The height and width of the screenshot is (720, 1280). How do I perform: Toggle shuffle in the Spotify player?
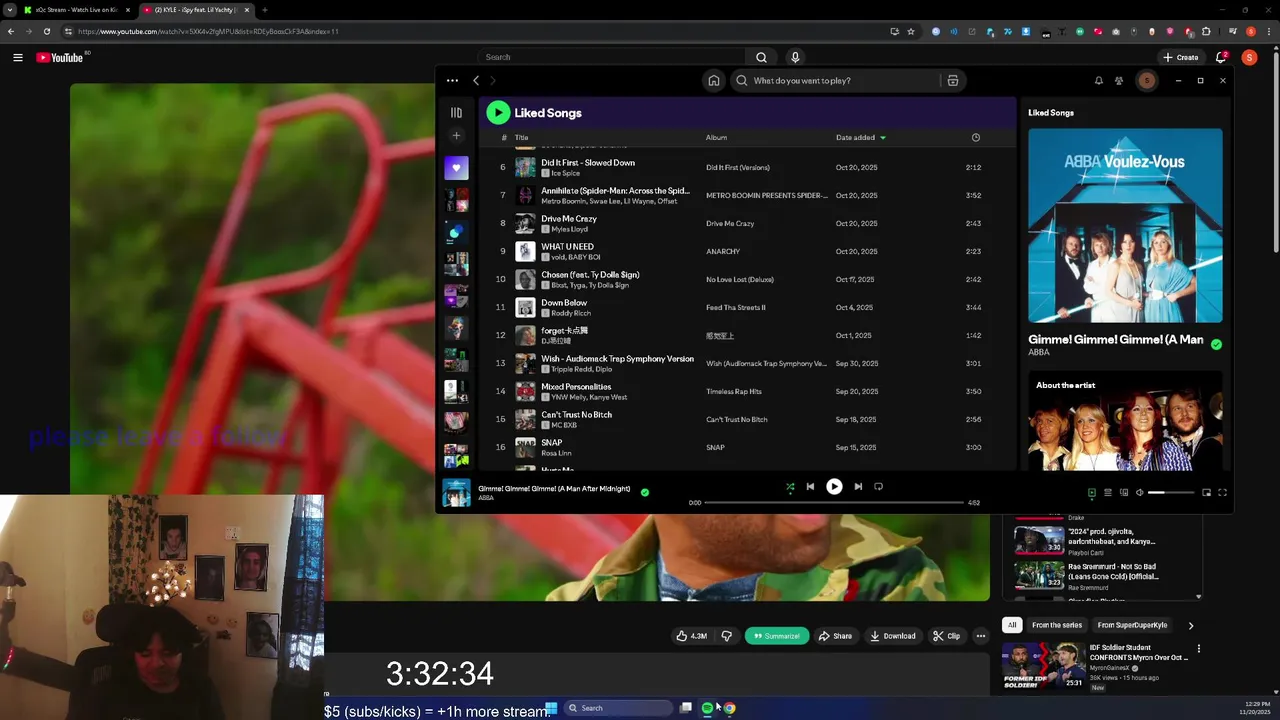point(790,487)
